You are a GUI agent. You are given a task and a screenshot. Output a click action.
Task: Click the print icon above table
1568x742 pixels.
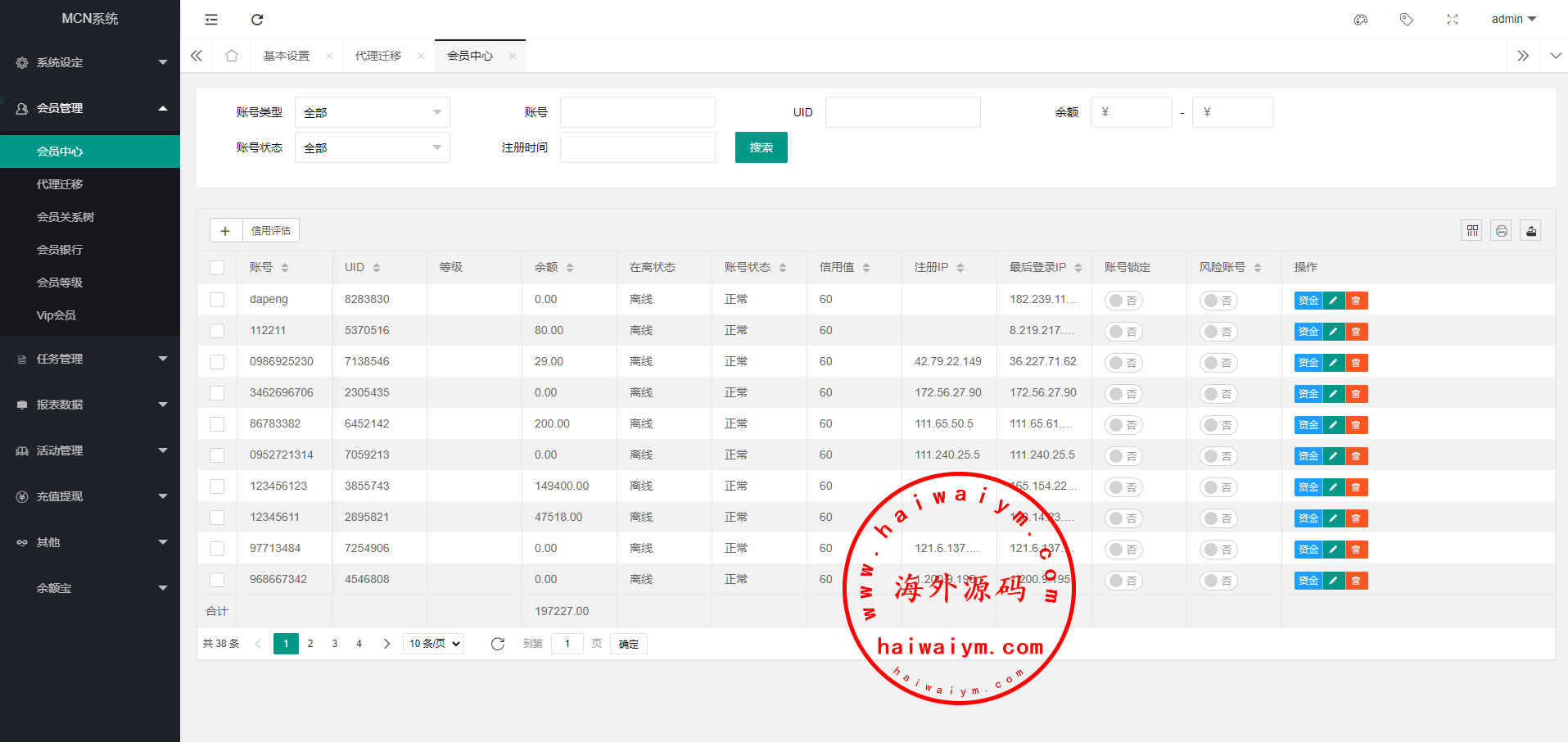(x=1502, y=231)
